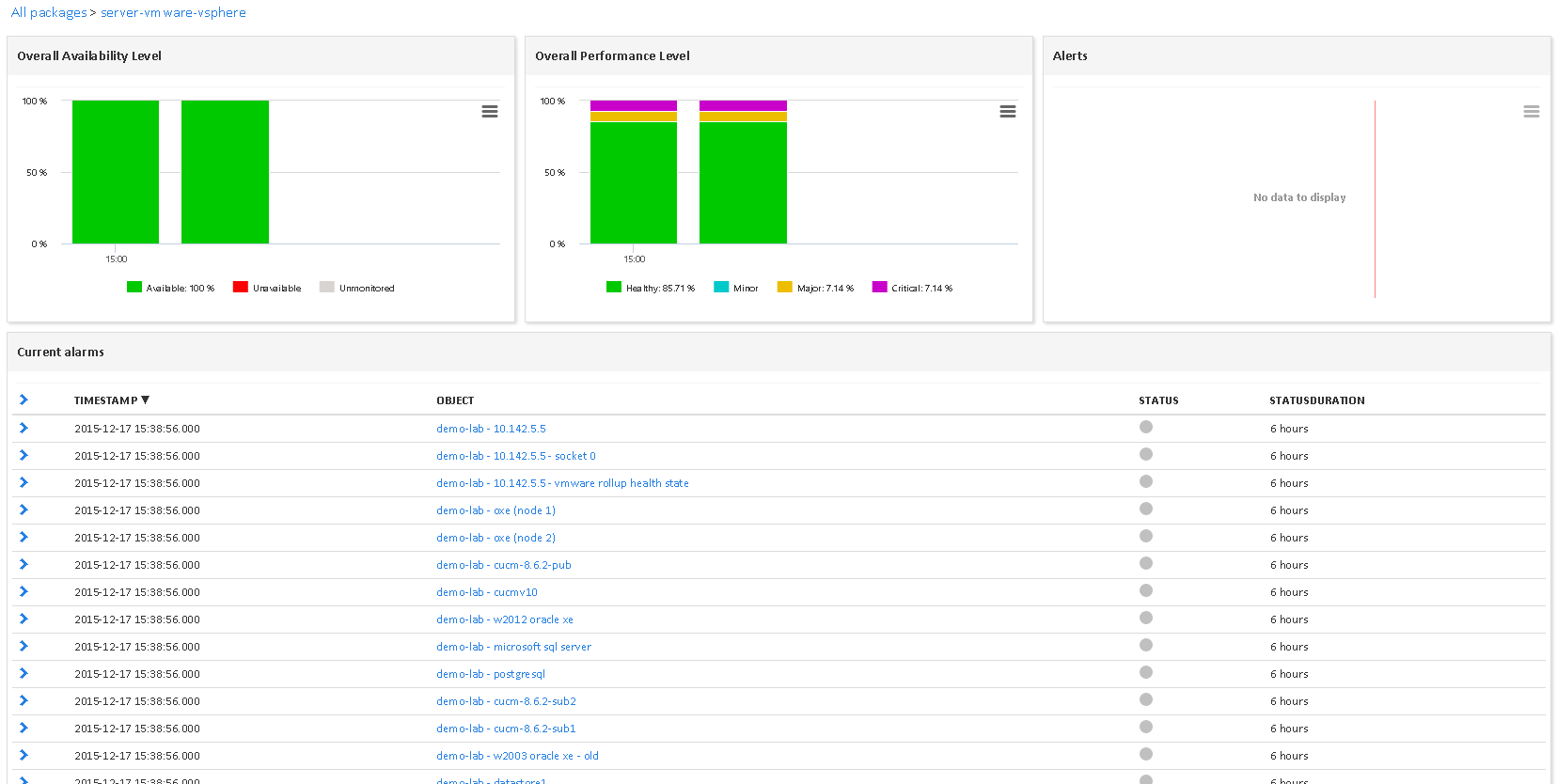
Task: Click status dot for demo-lab - 10.142.5.5
Action: [x=1146, y=427]
